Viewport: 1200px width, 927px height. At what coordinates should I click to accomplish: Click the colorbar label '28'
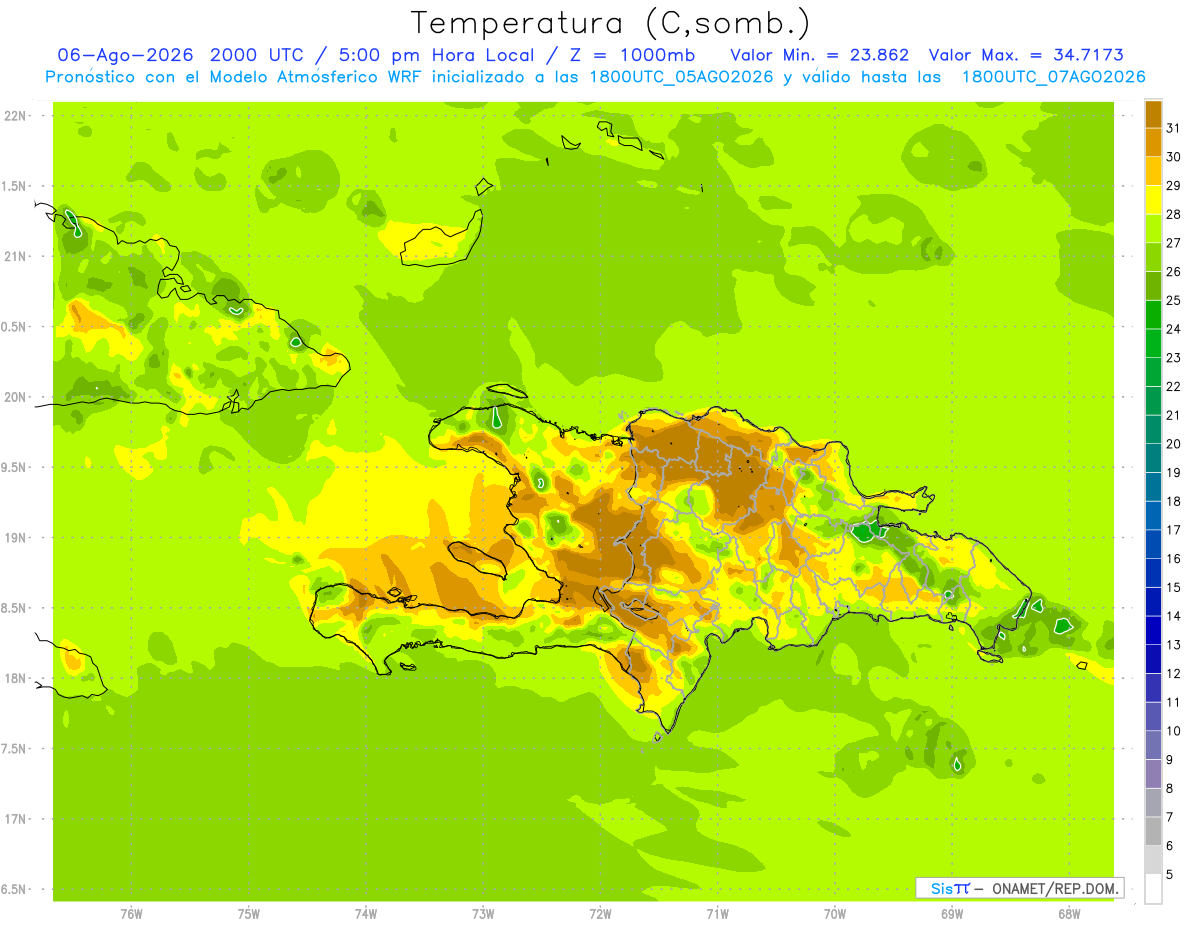(x=1174, y=214)
